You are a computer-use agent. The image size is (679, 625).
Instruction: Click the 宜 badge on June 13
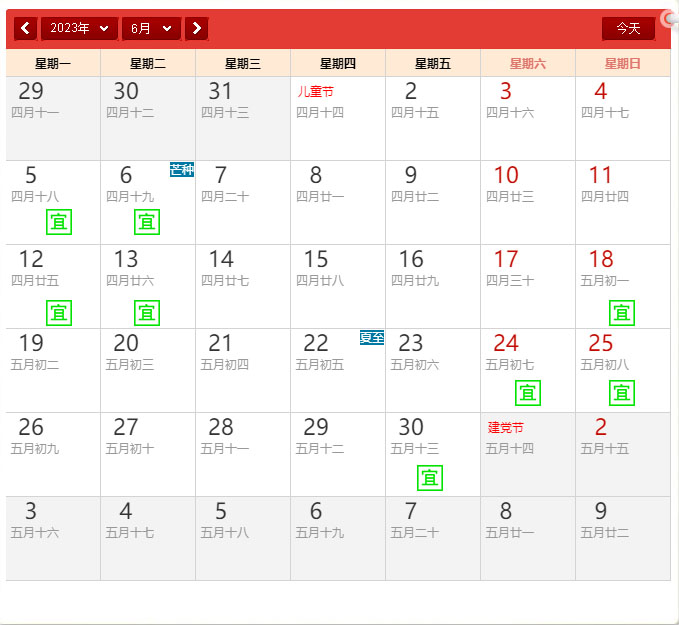(x=147, y=313)
